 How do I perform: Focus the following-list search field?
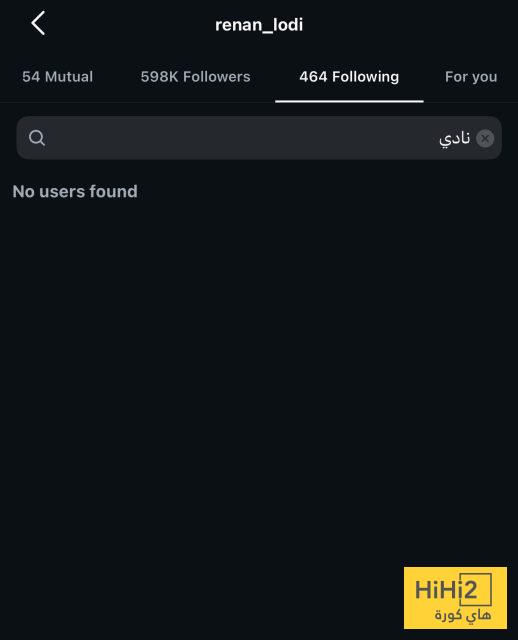click(259, 138)
